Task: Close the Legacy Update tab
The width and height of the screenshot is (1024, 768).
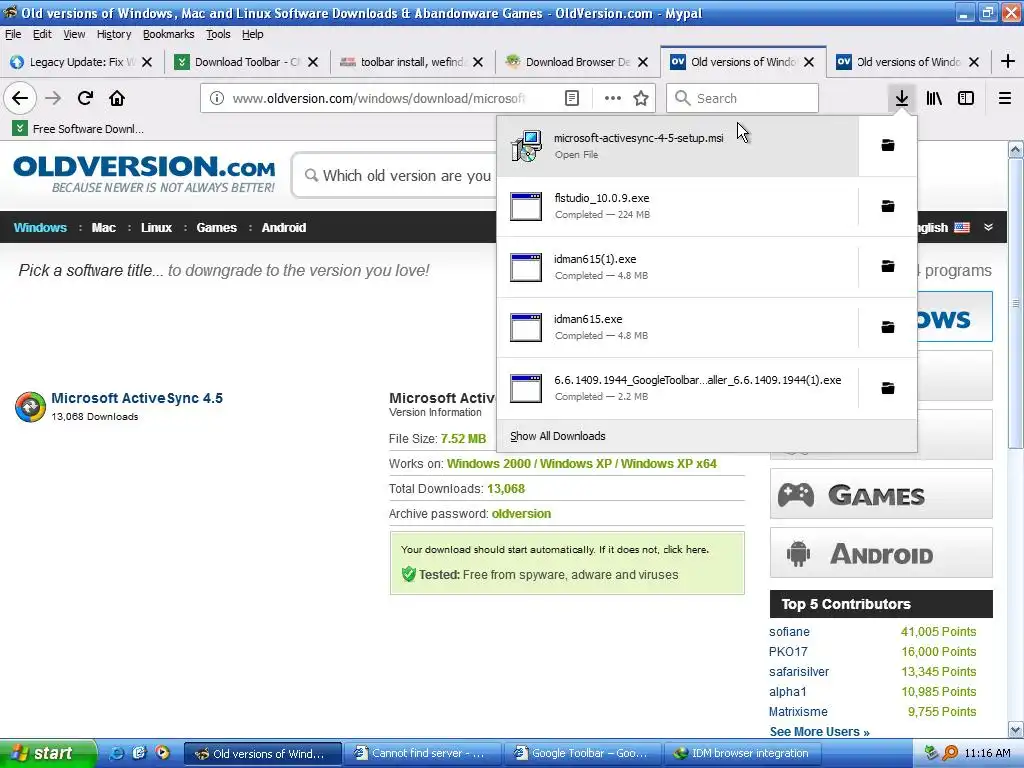Action: pyautogui.click(x=147, y=62)
